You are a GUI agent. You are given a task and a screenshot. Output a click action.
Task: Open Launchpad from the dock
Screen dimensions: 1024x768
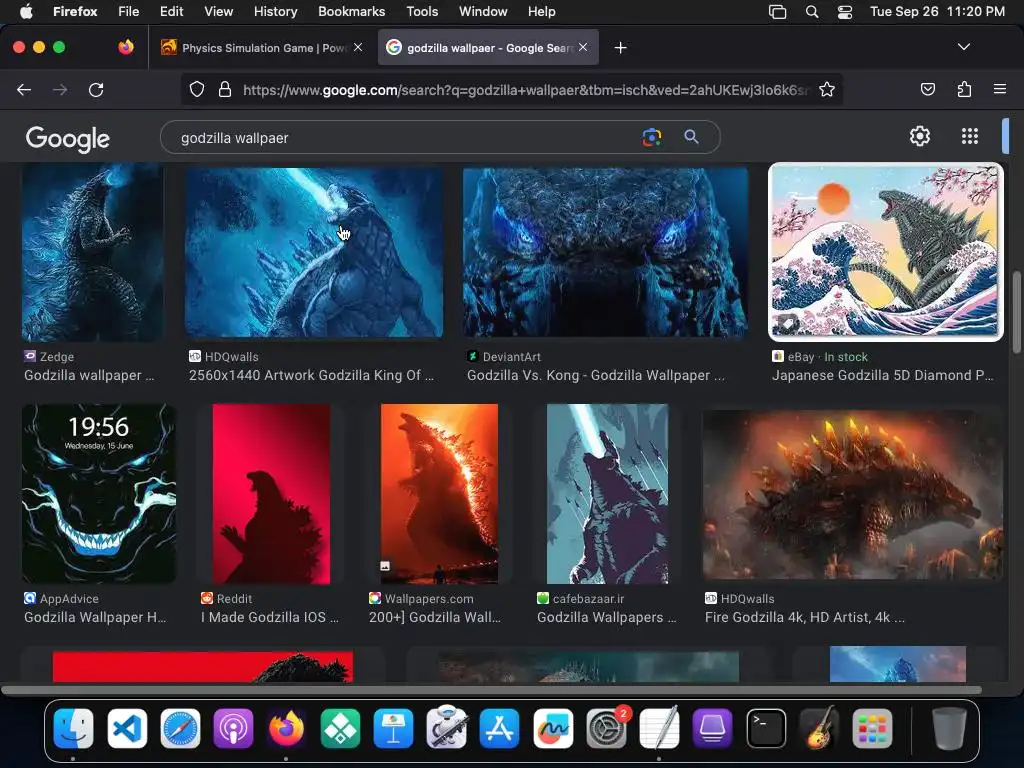(x=872, y=729)
